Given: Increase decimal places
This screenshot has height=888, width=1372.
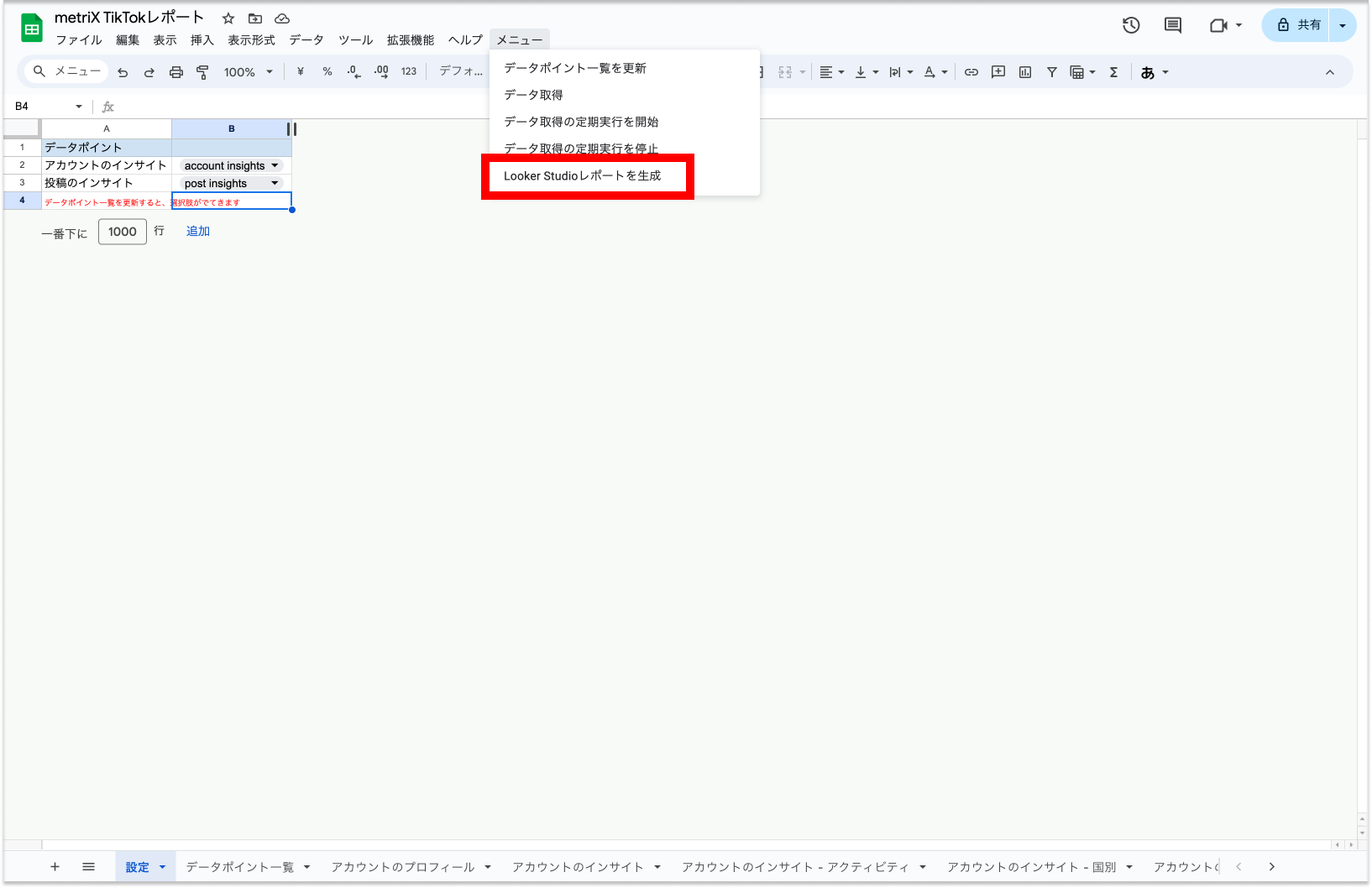Looking at the screenshot, I should pyautogui.click(x=381, y=72).
